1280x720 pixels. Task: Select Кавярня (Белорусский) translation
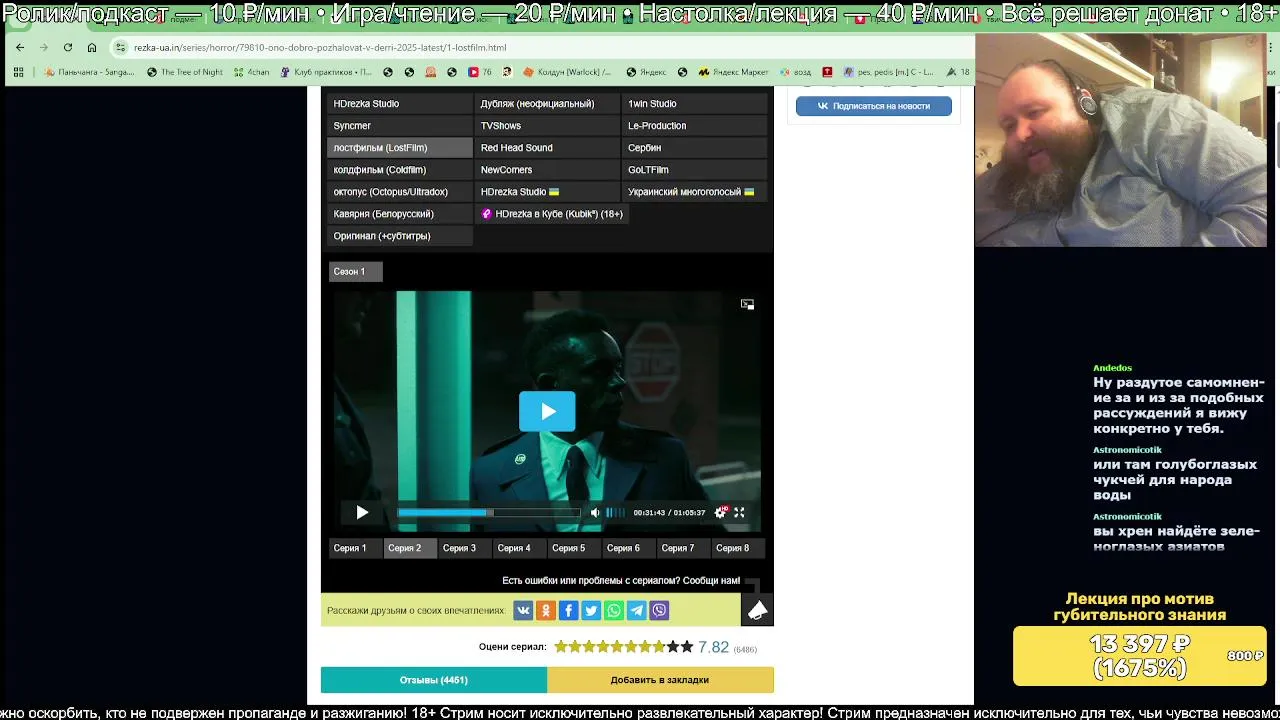[399, 214]
